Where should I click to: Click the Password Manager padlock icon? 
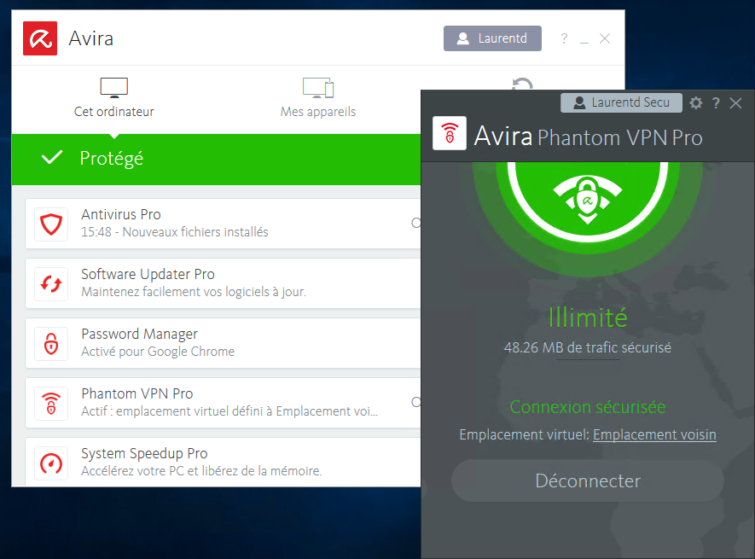tap(51, 343)
